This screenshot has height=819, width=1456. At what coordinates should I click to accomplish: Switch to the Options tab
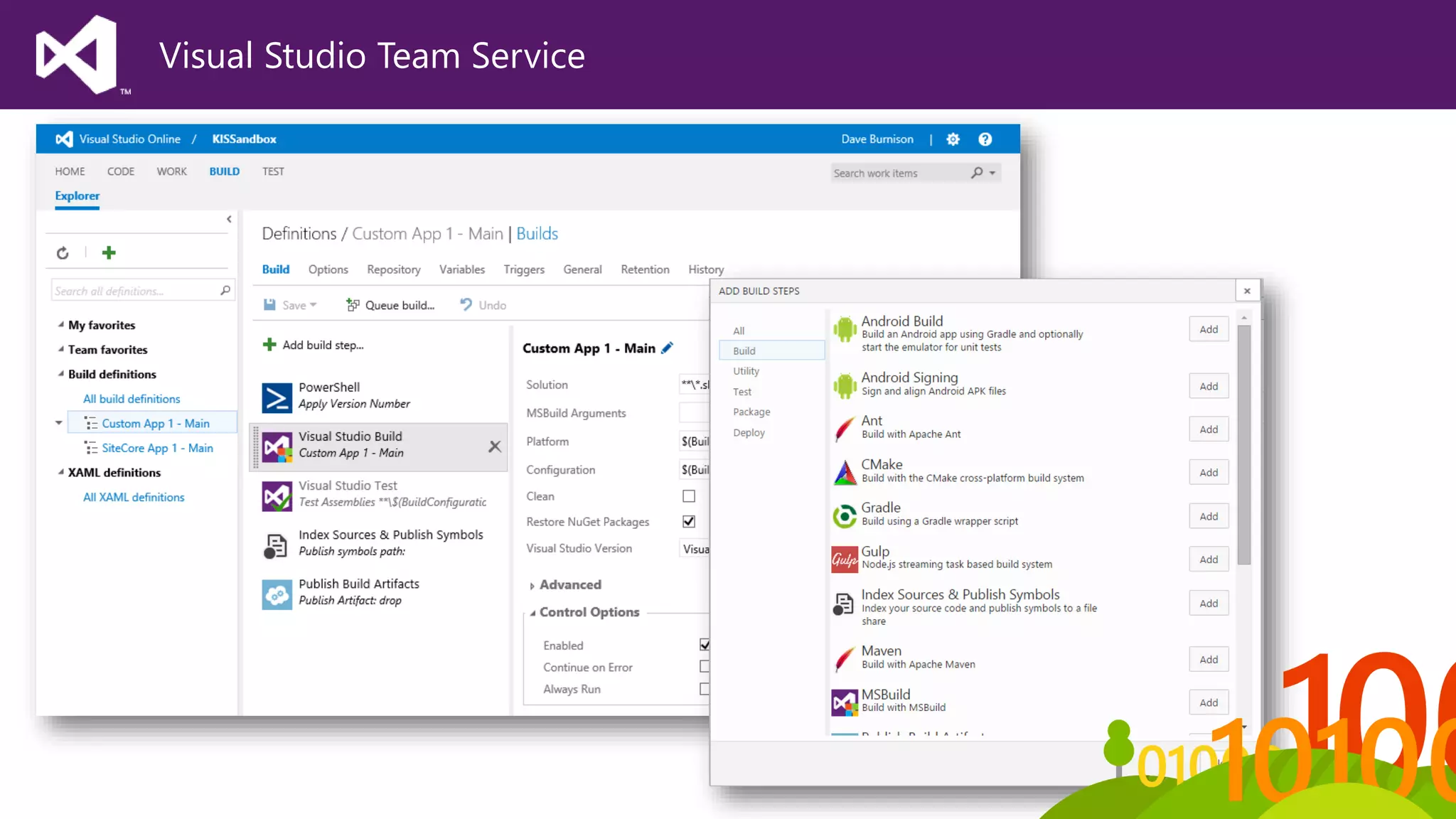(328, 269)
